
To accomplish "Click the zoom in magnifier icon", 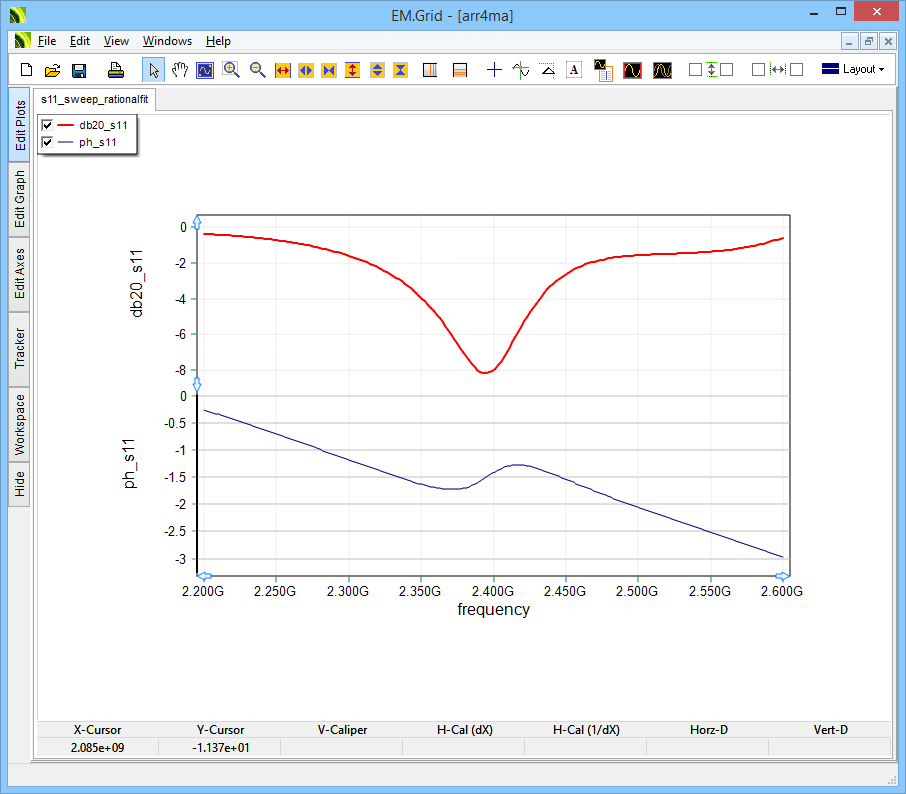I will (x=232, y=70).
